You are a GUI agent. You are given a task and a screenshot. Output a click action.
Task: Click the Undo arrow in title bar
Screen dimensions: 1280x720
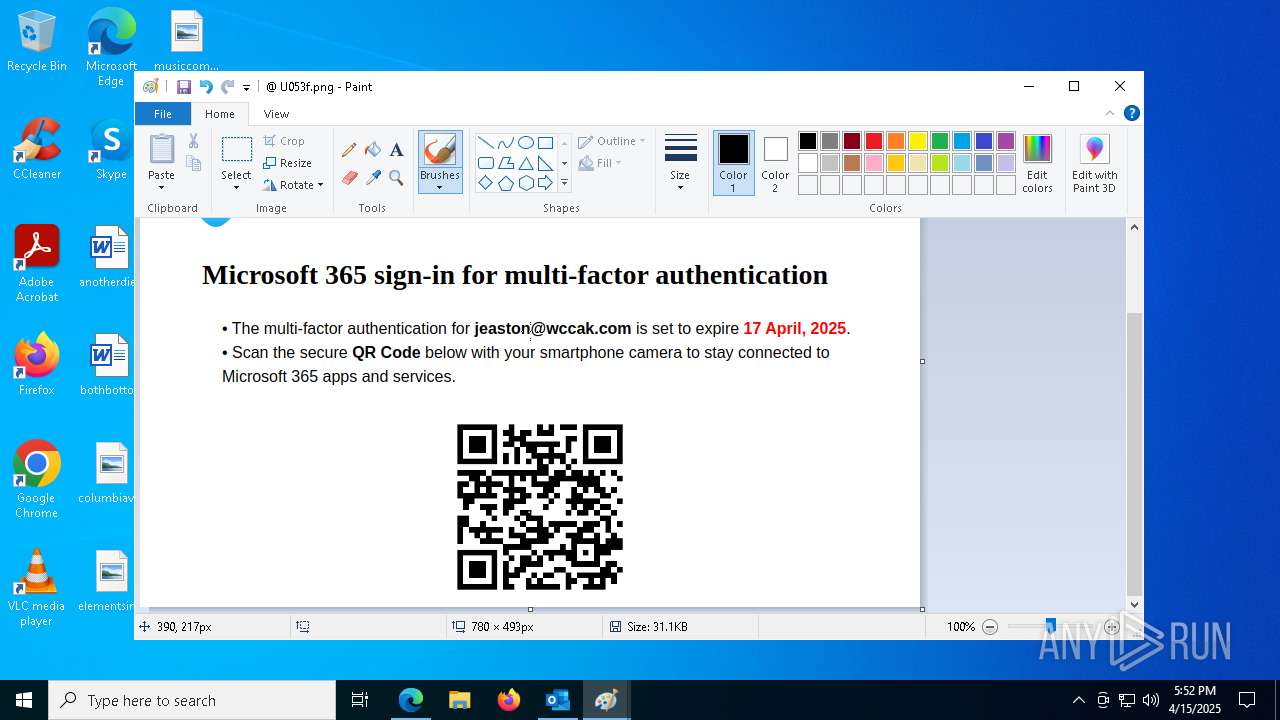[206, 87]
